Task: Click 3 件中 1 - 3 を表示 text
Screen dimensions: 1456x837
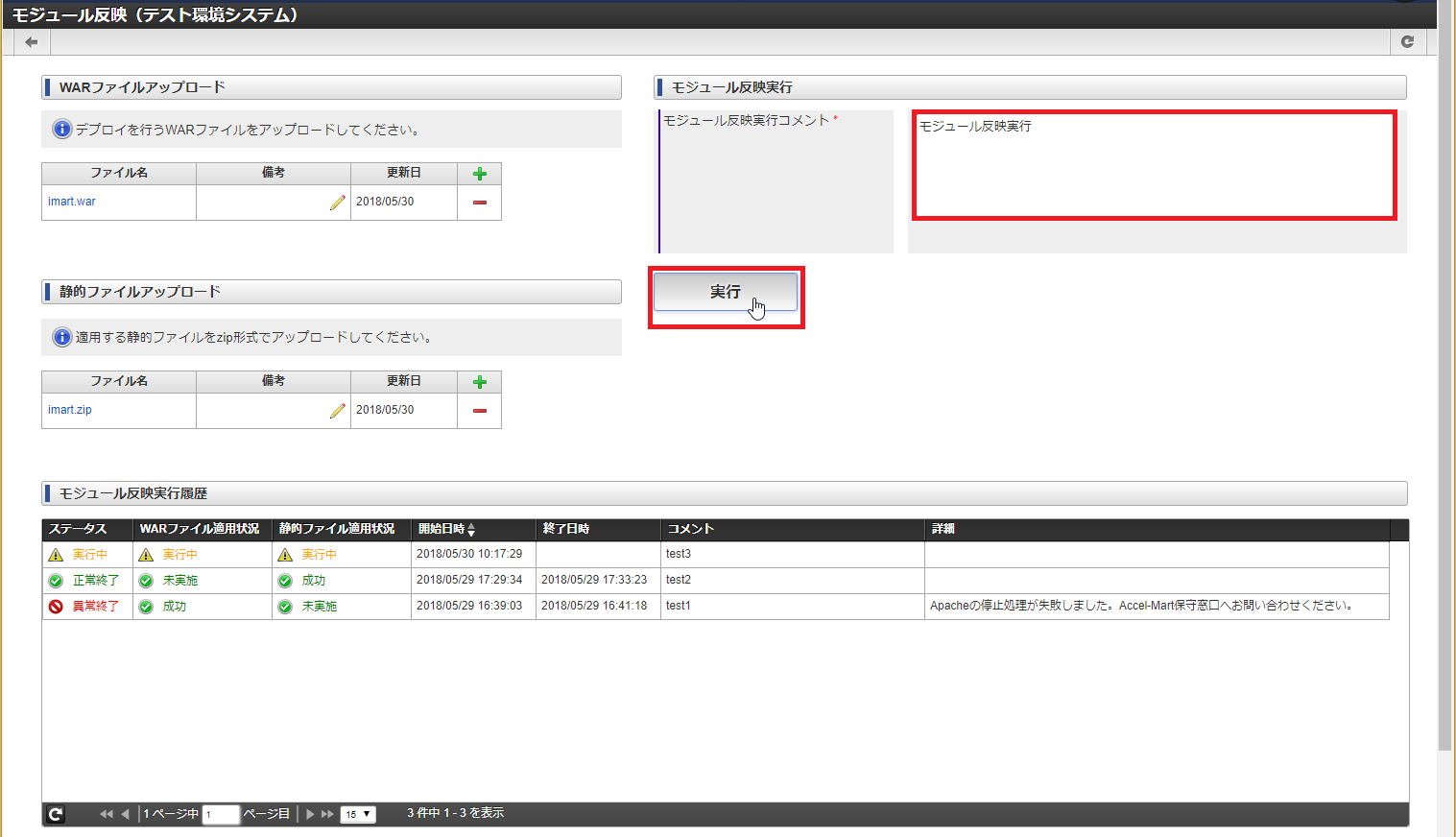Action: click(x=455, y=813)
